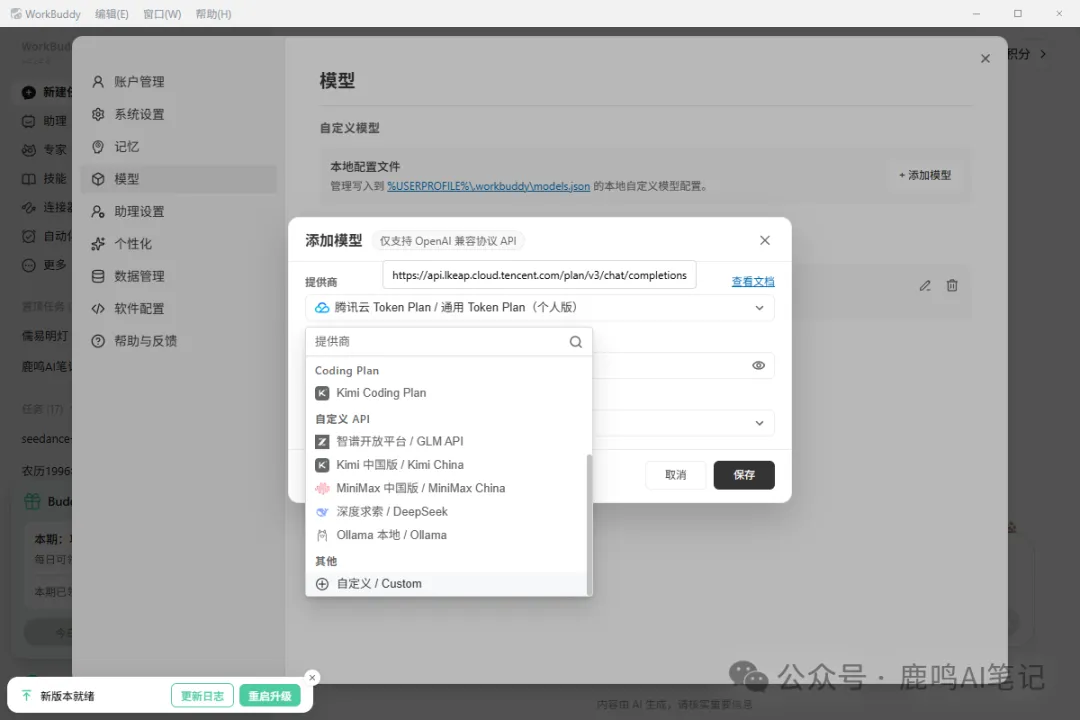Open 记忆 settings section
This screenshot has width=1080, height=720.
[x=179, y=147]
